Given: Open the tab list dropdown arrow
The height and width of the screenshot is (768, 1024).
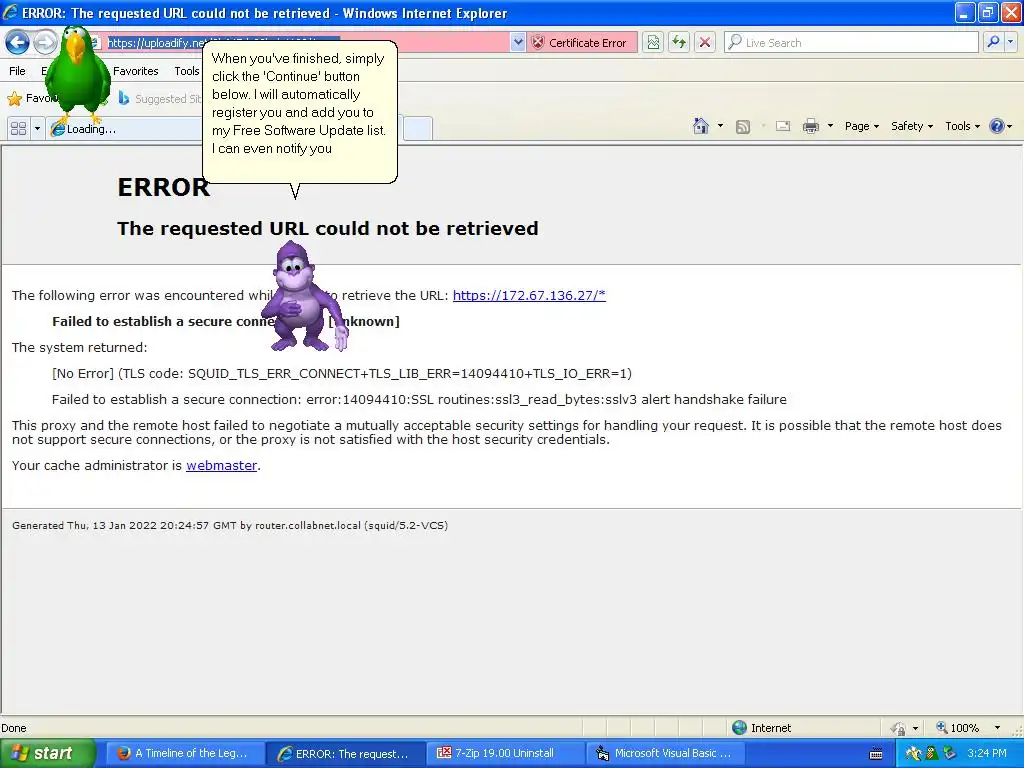Looking at the screenshot, I should coord(37,129).
